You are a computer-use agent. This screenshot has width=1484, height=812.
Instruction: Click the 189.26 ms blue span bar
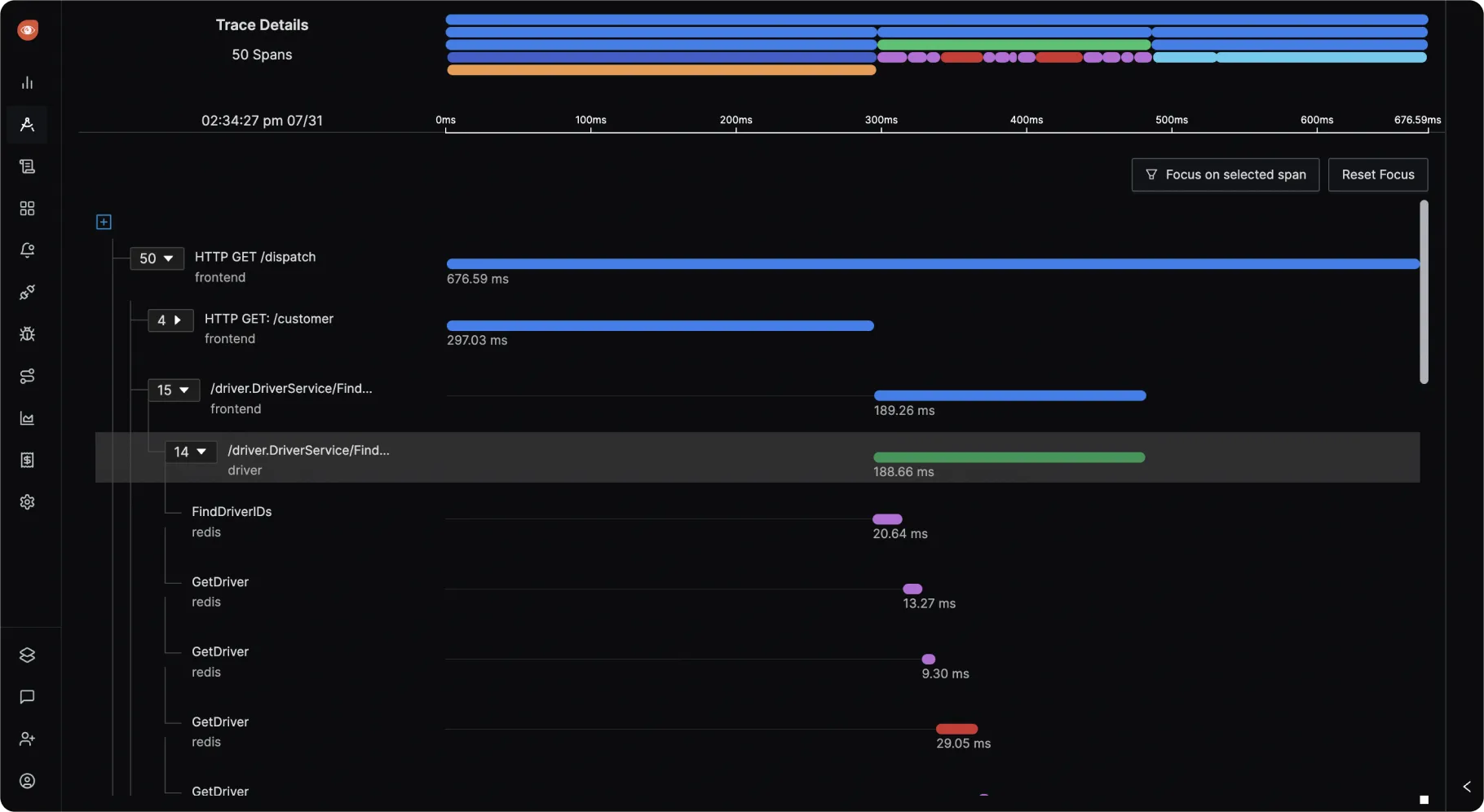[1010, 396]
